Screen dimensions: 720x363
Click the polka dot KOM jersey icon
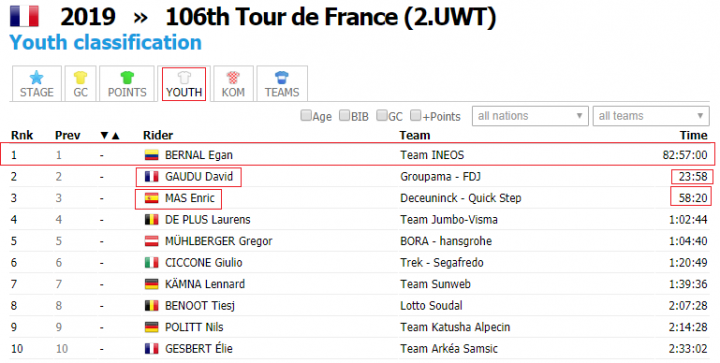pos(233,77)
